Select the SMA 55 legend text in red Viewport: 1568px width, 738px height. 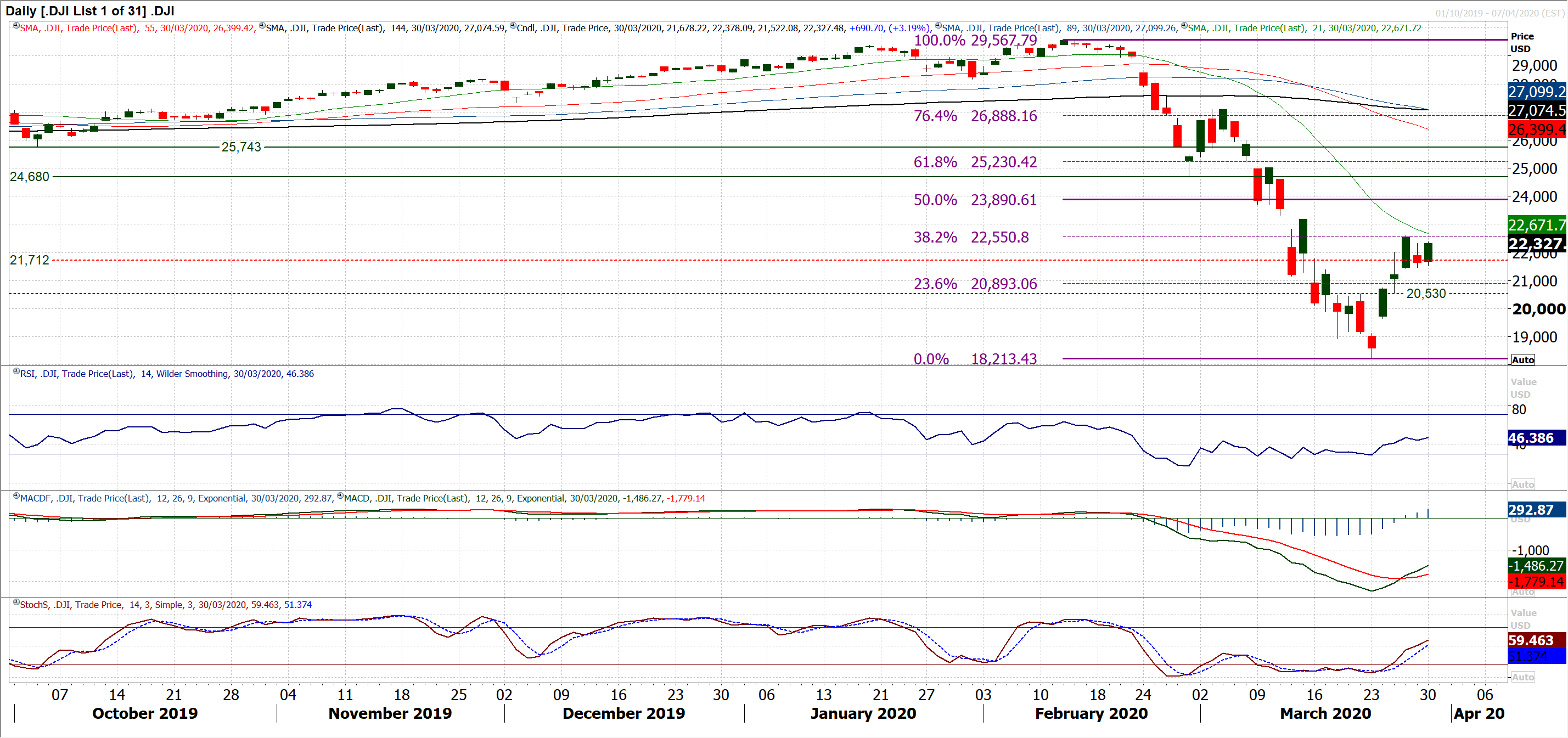138,28
